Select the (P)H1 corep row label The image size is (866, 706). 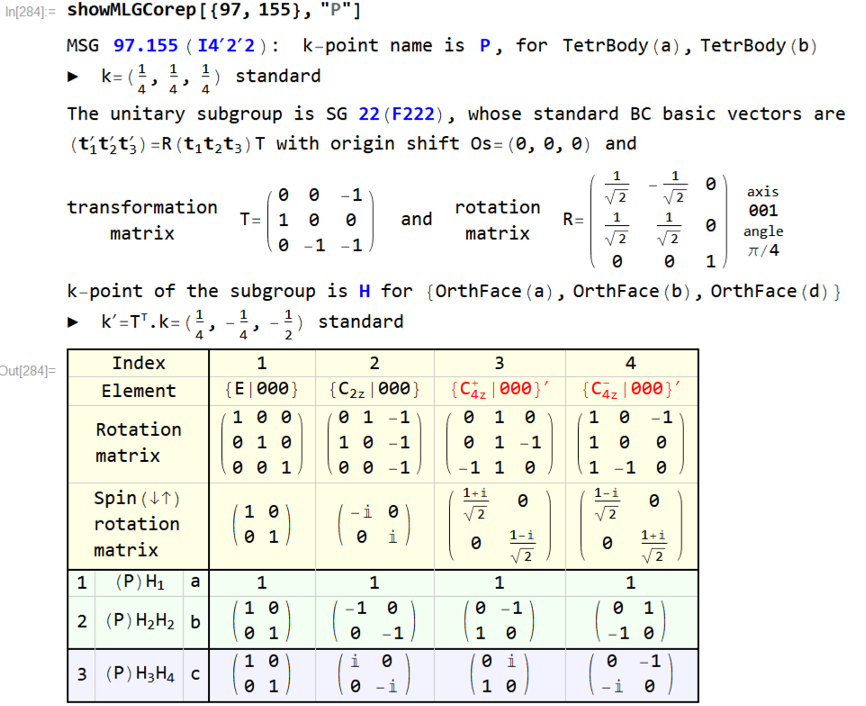click(140, 582)
